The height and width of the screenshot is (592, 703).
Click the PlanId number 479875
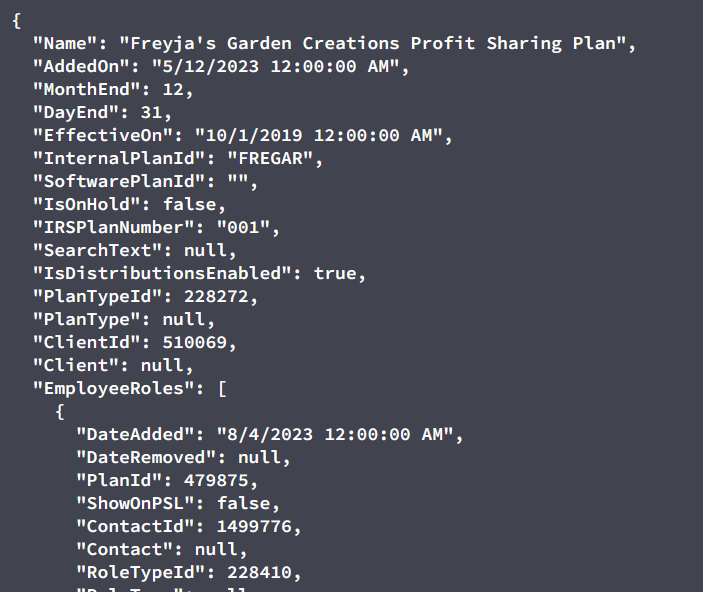[x=216, y=481]
